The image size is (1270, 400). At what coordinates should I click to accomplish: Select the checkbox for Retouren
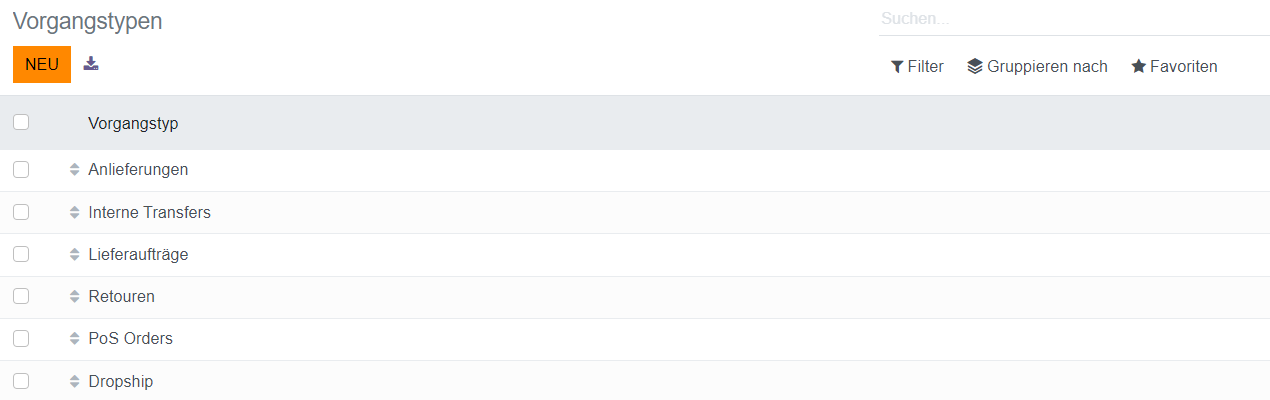[21, 297]
